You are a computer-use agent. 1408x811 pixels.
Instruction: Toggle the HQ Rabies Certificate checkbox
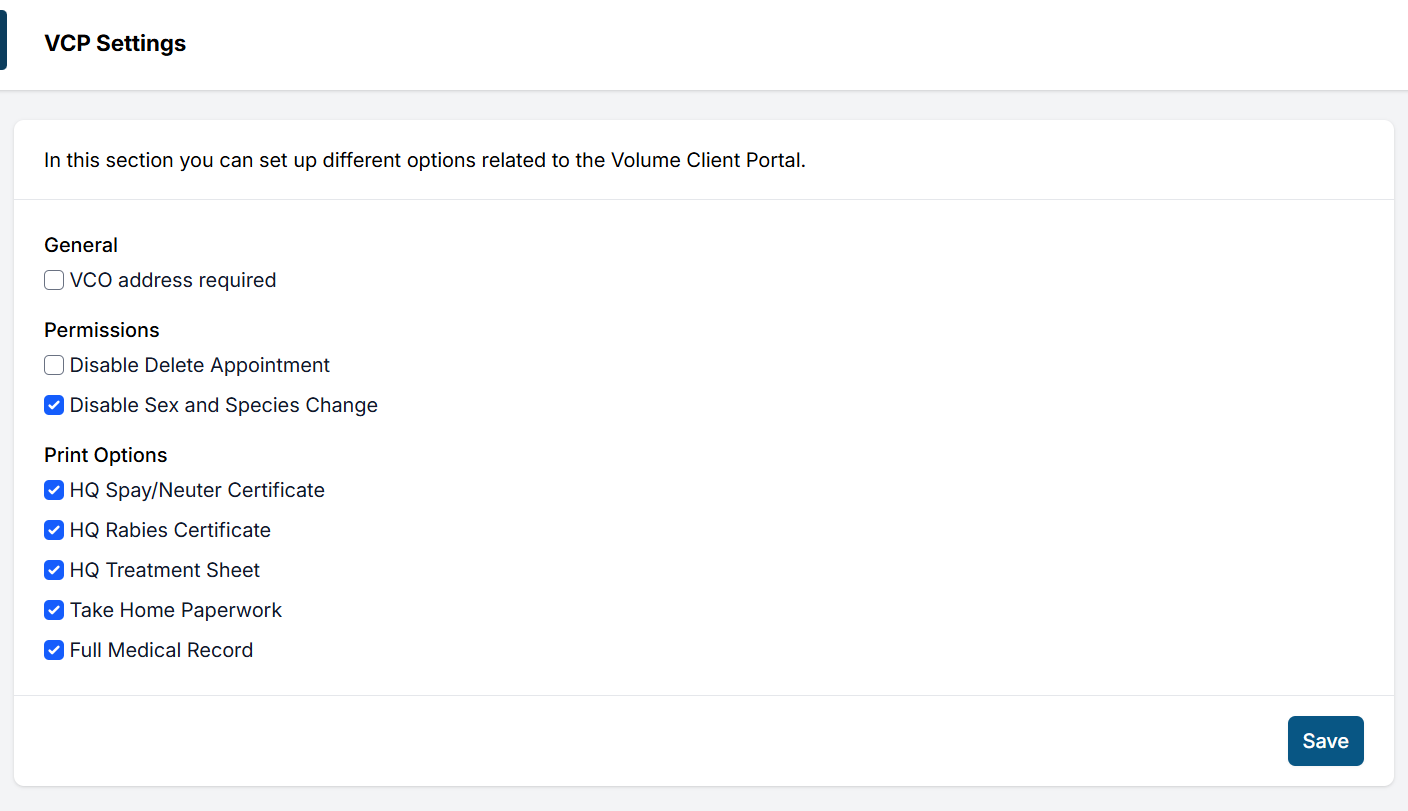pyautogui.click(x=54, y=531)
